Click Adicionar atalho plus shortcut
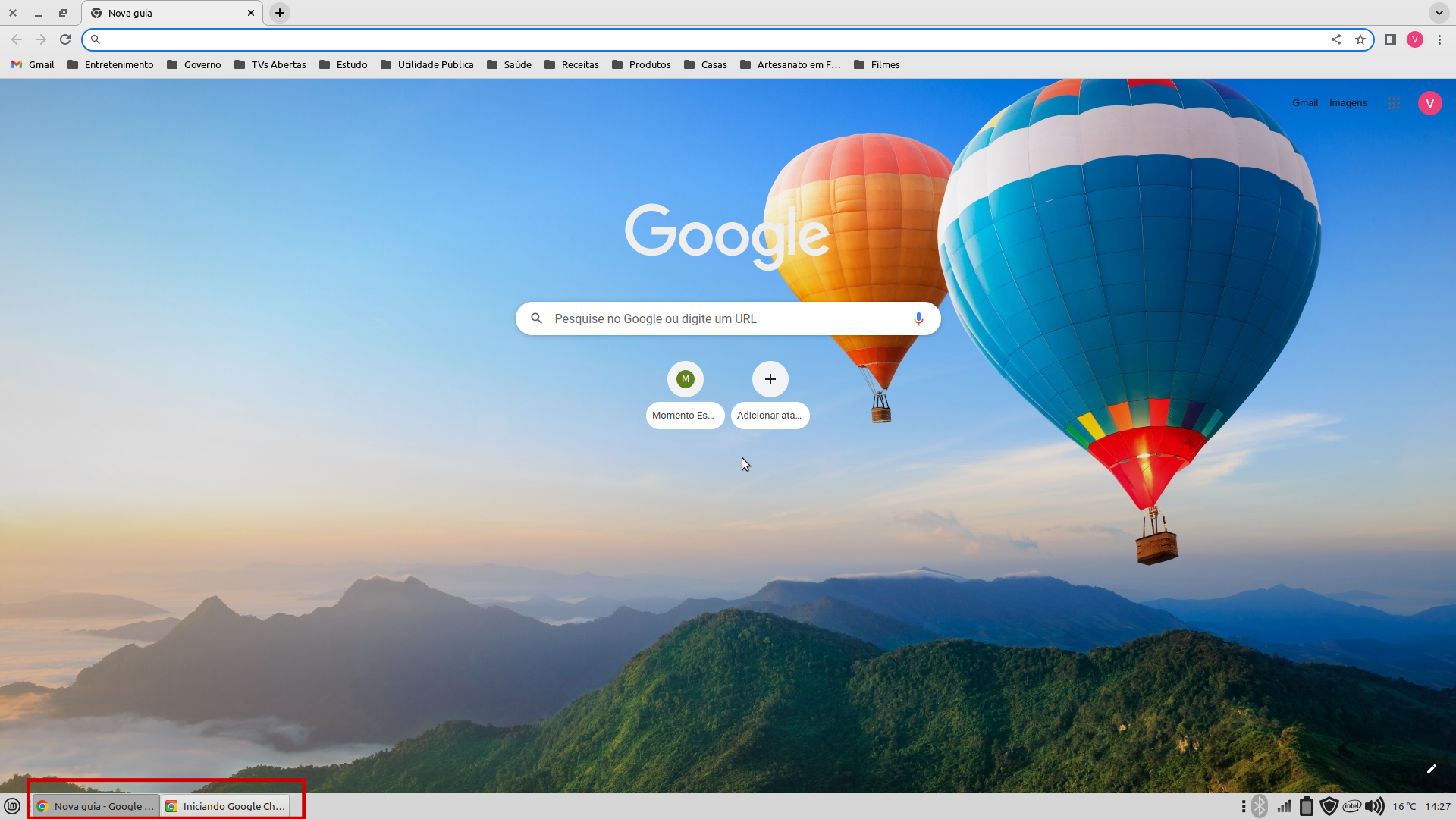The height and width of the screenshot is (819, 1456). click(770, 394)
